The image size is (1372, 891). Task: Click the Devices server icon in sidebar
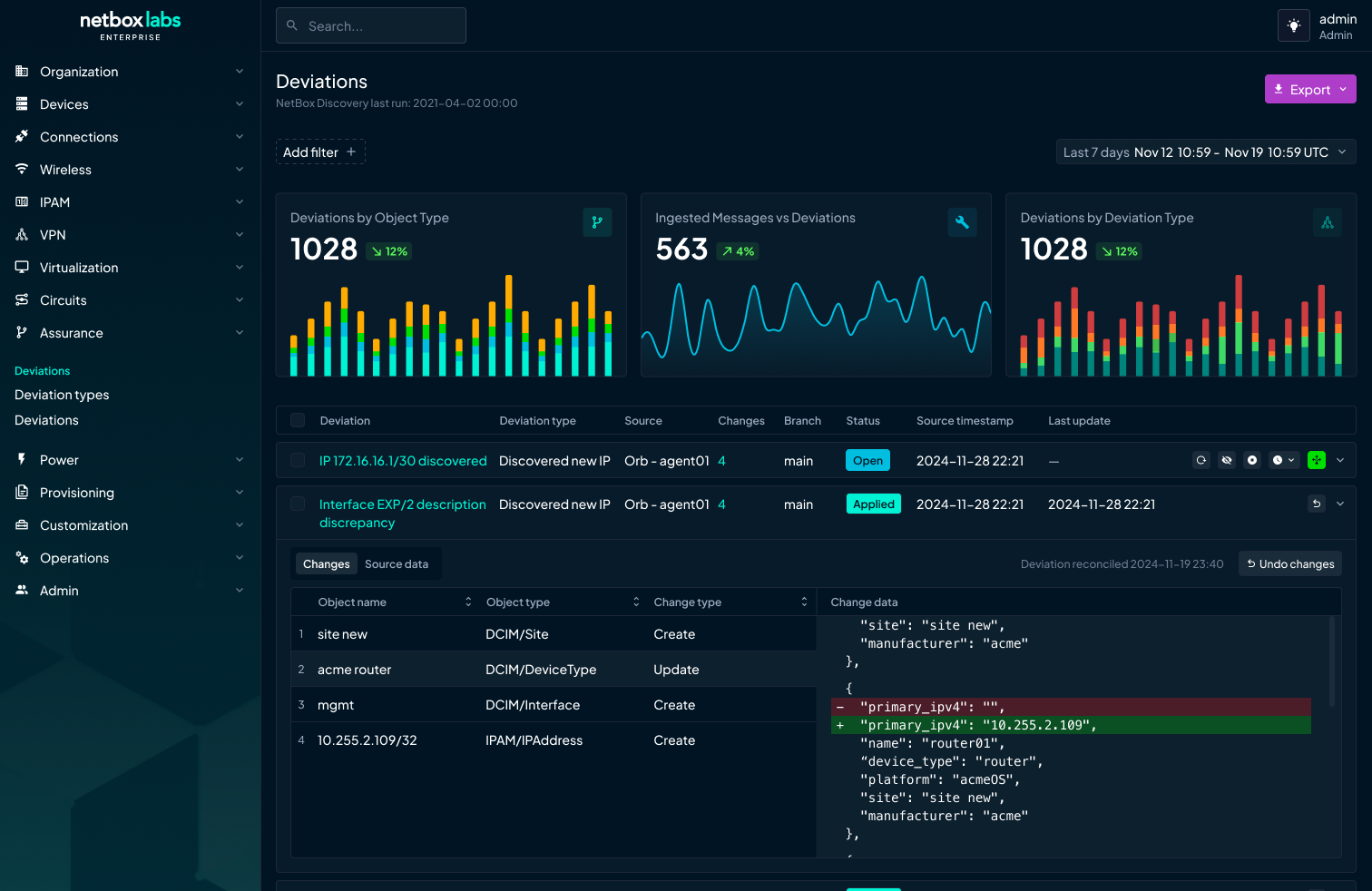[22, 104]
